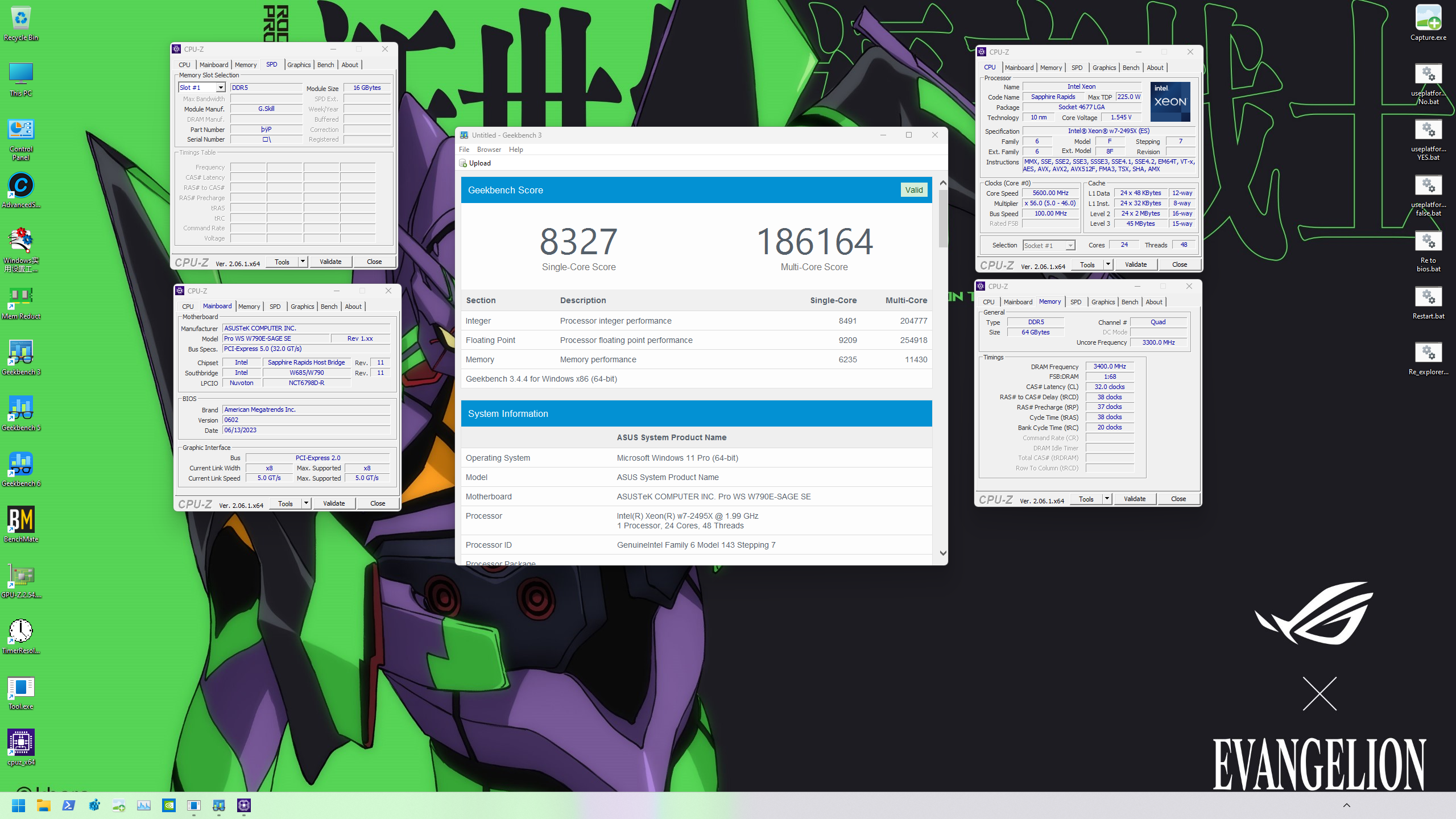This screenshot has width=1456, height=819.
Task: Run the Re_explorer... batch file
Action: click(x=1428, y=358)
